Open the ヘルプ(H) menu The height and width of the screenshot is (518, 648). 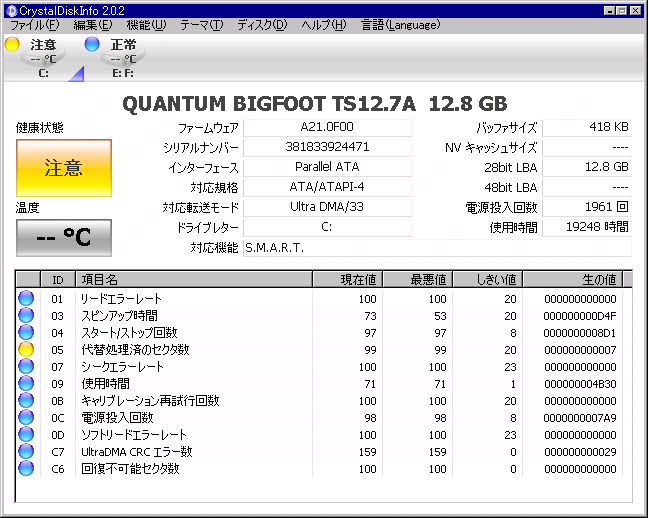[x=324, y=25]
